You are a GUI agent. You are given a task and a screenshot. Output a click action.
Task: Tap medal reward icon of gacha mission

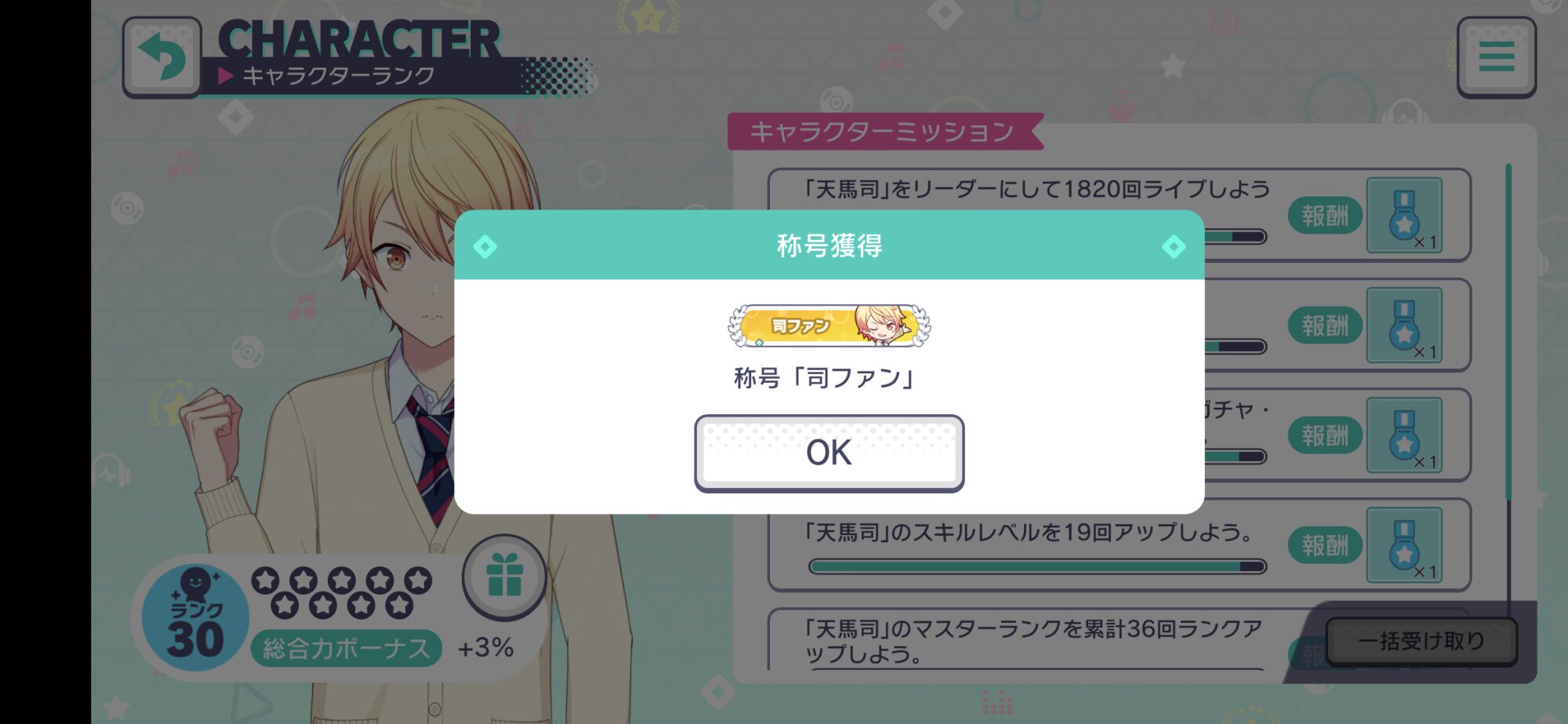[x=1404, y=435]
